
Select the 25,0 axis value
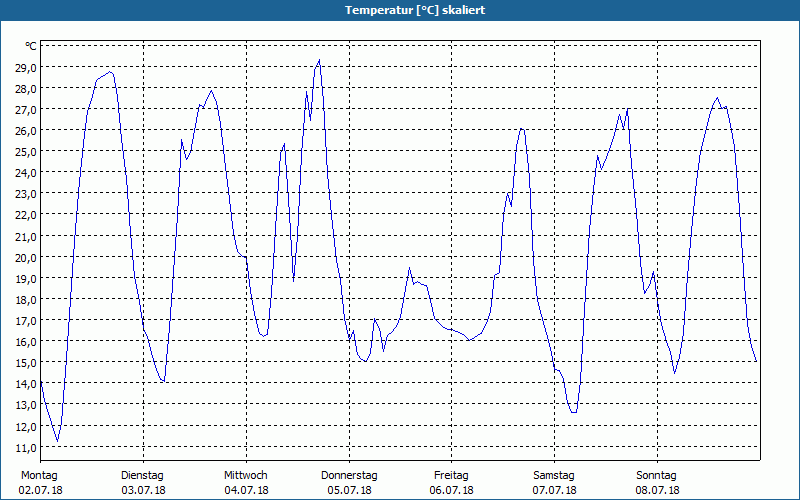tap(26, 152)
